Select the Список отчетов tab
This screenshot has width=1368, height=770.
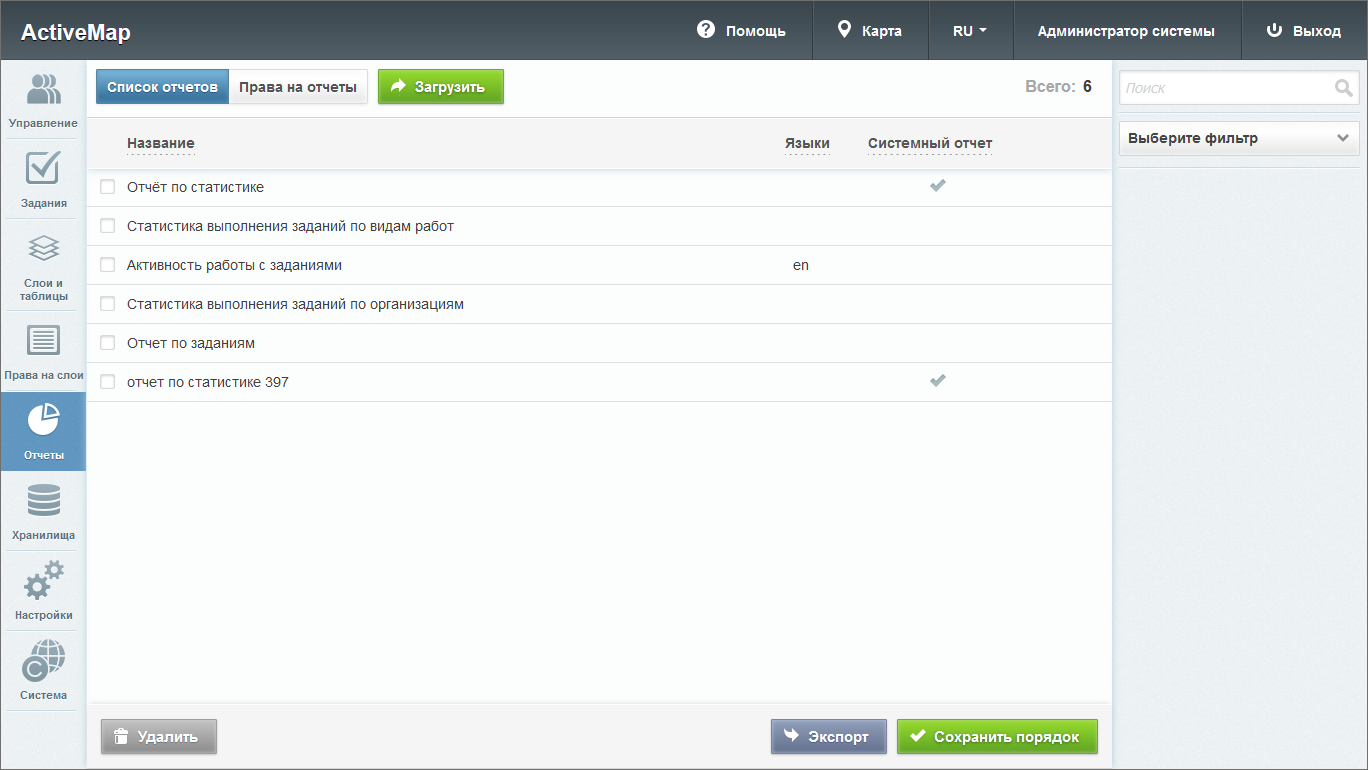coord(162,87)
